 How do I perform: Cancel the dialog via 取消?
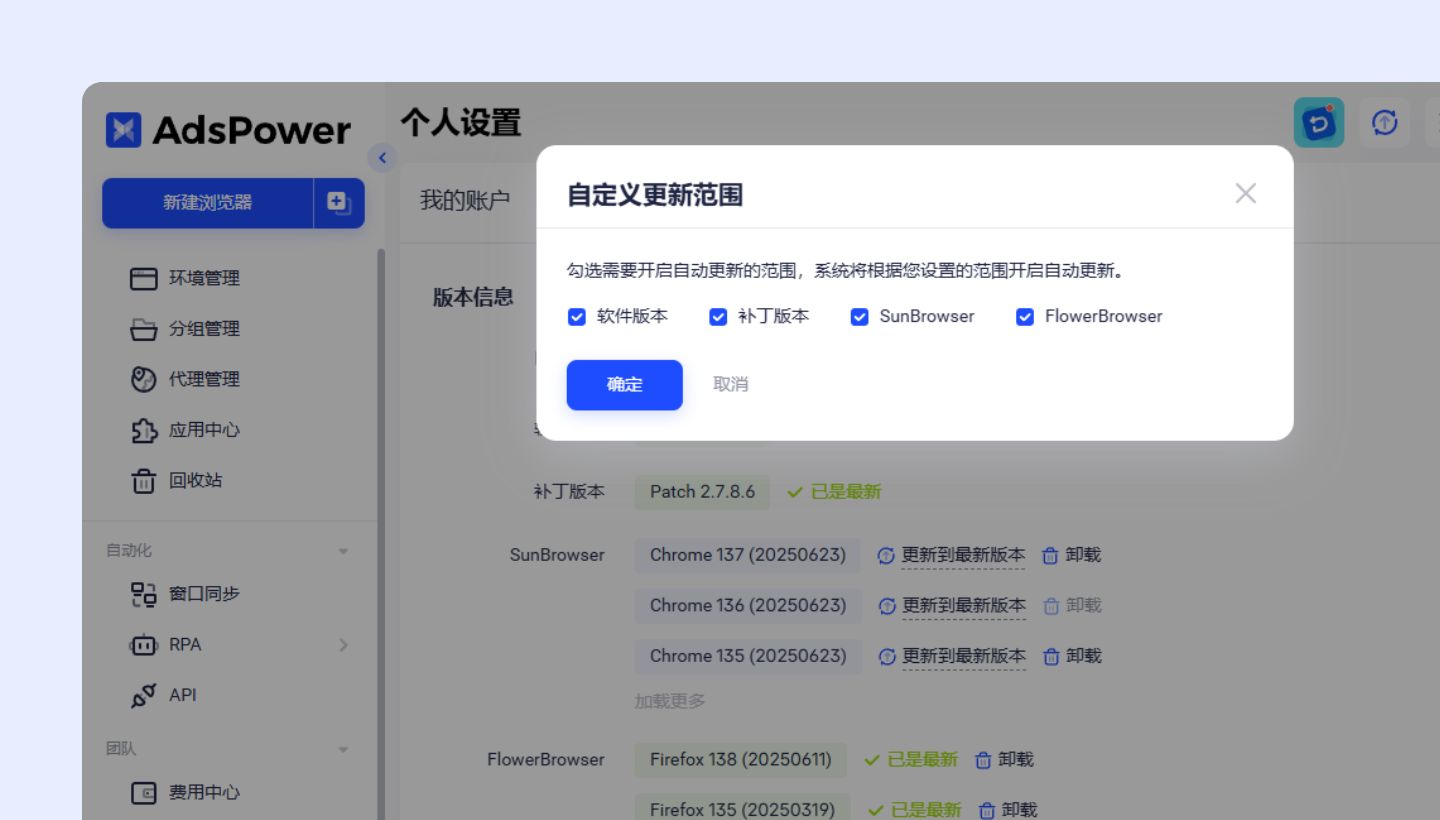click(x=731, y=385)
